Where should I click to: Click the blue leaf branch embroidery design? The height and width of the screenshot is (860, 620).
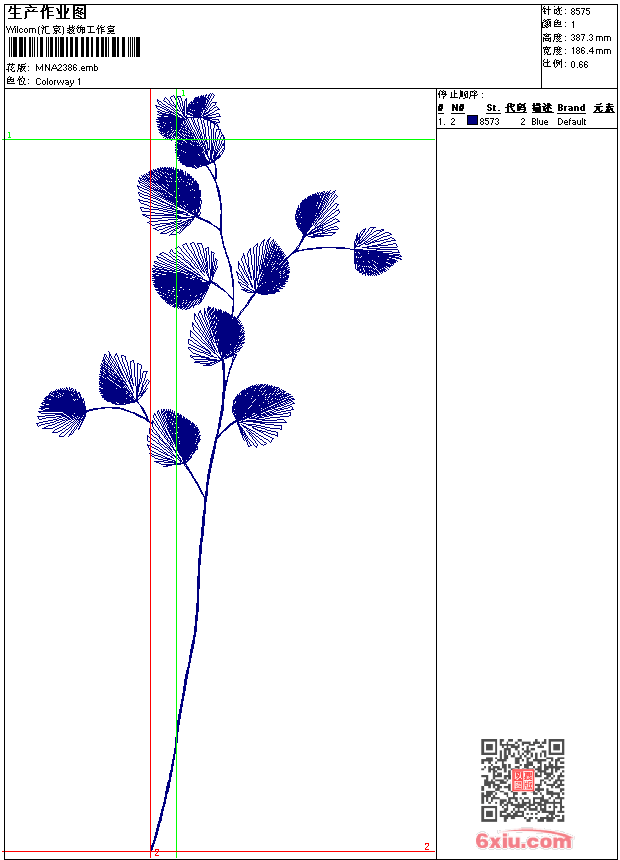(219, 472)
